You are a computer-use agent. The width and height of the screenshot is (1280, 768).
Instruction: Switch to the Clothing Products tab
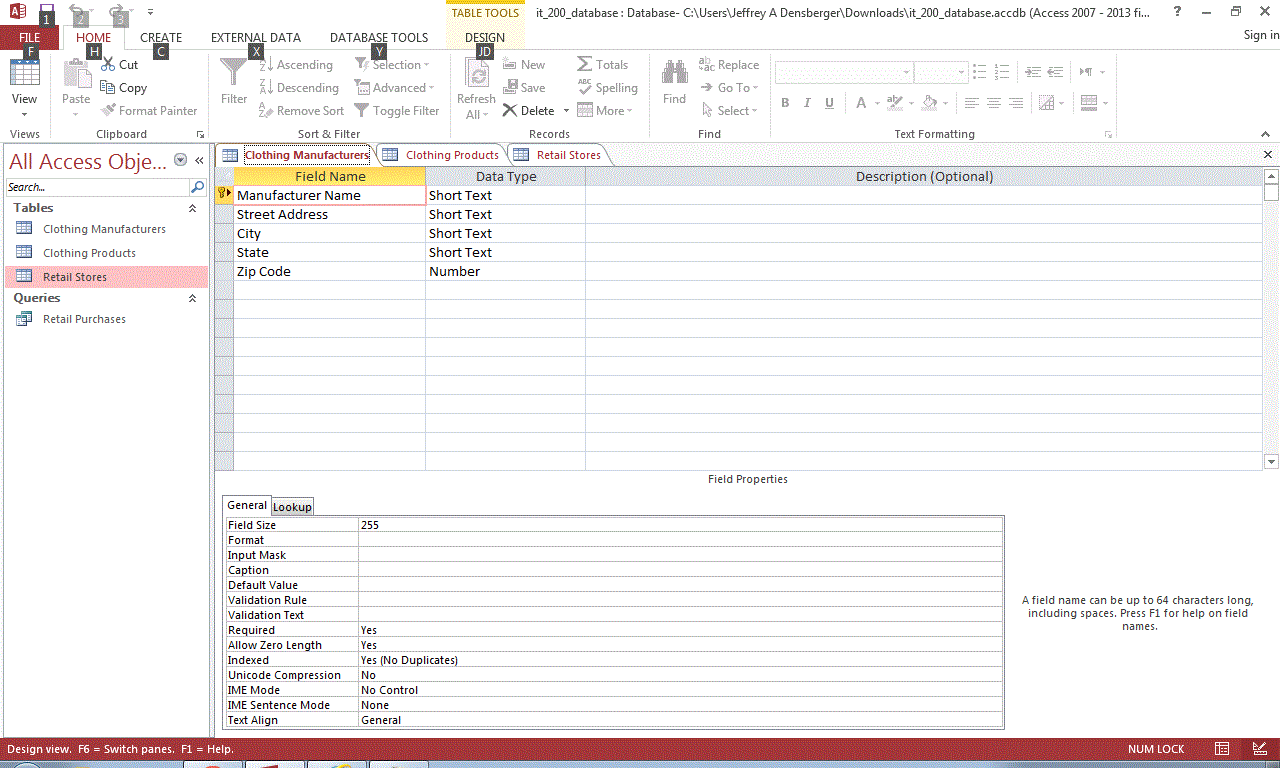[x=450, y=154]
